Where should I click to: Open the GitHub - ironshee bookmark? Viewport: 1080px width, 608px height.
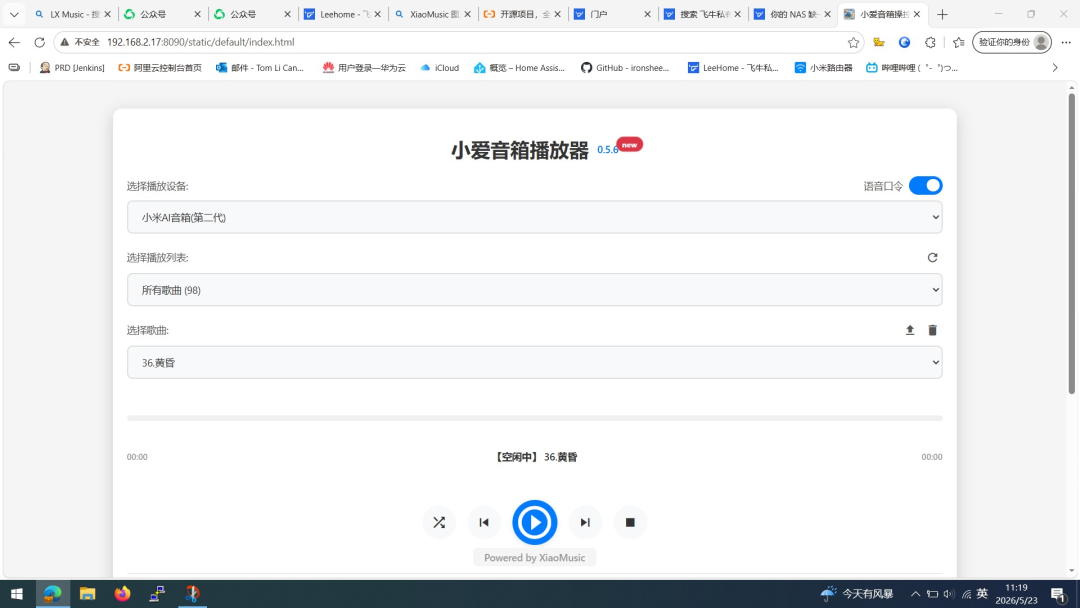pyautogui.click(x=625, y=67)
